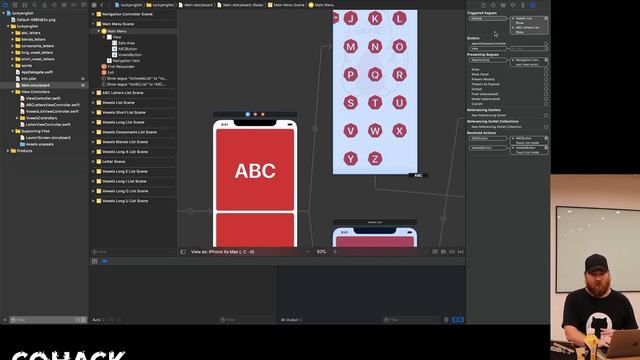
Task: Click the blue breakpoint toggle in debug bar
Action: point(105,261)
